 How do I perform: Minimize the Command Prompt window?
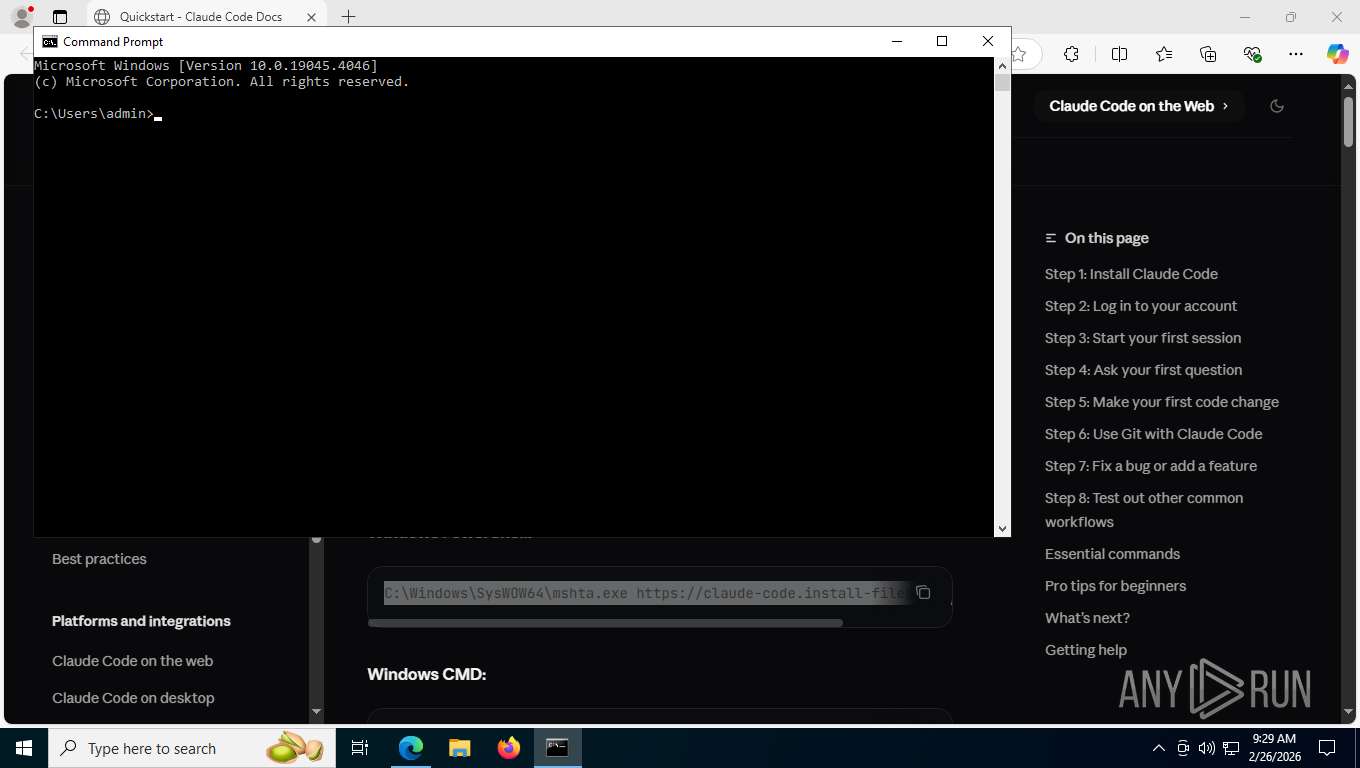coord(896,41)
